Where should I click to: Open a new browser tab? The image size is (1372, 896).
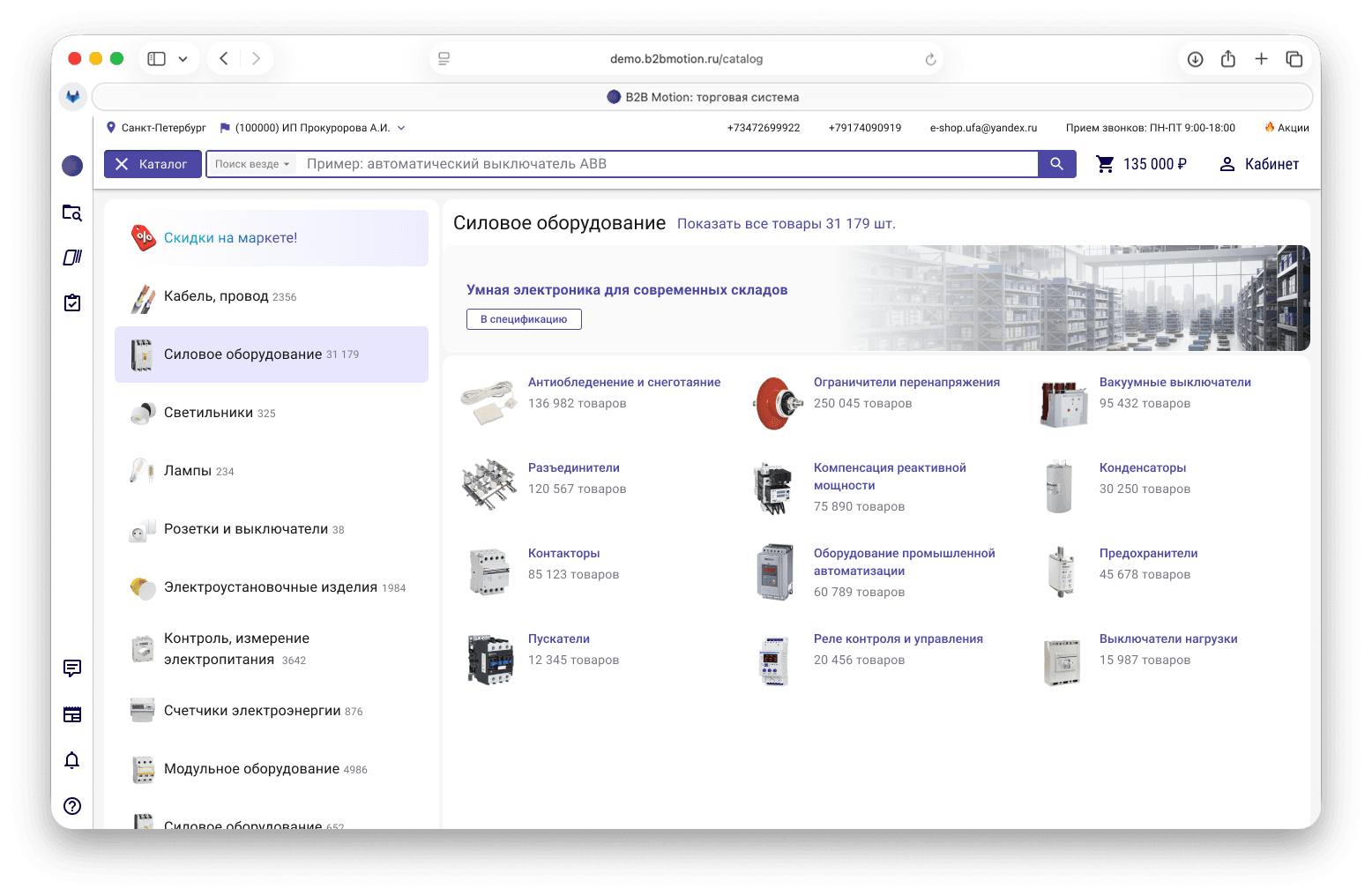tap(1262, 59)
